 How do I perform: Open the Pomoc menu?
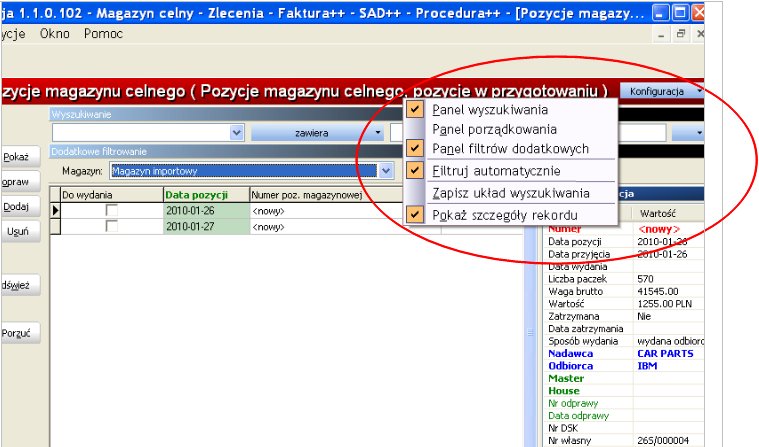click(103, 33)
